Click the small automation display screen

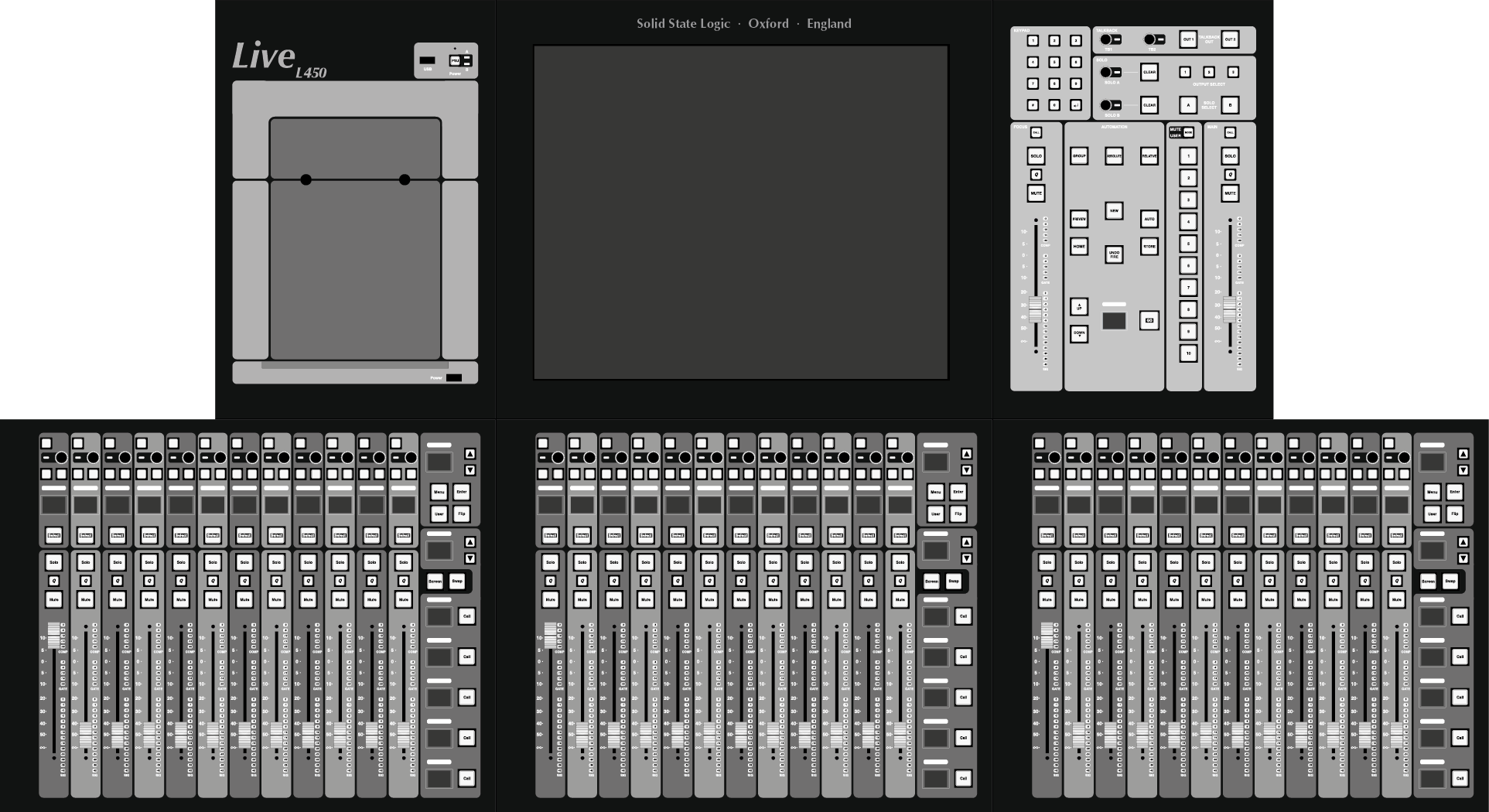(1114, 321)
